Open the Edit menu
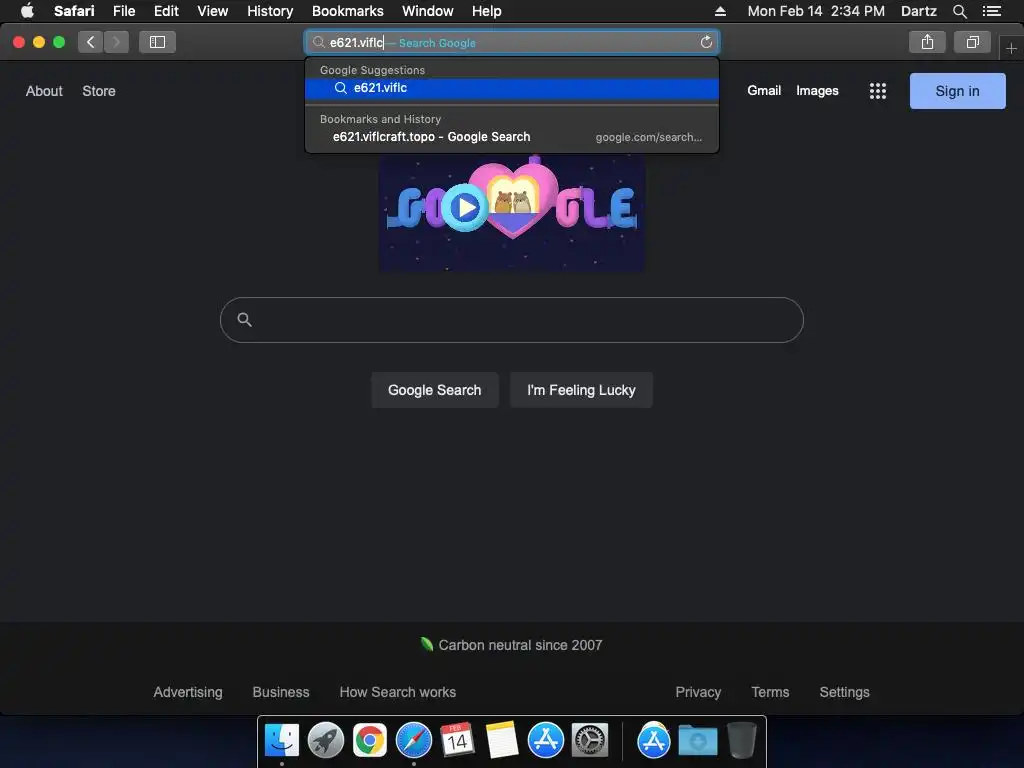The image size is (1024, 768). 166,11
